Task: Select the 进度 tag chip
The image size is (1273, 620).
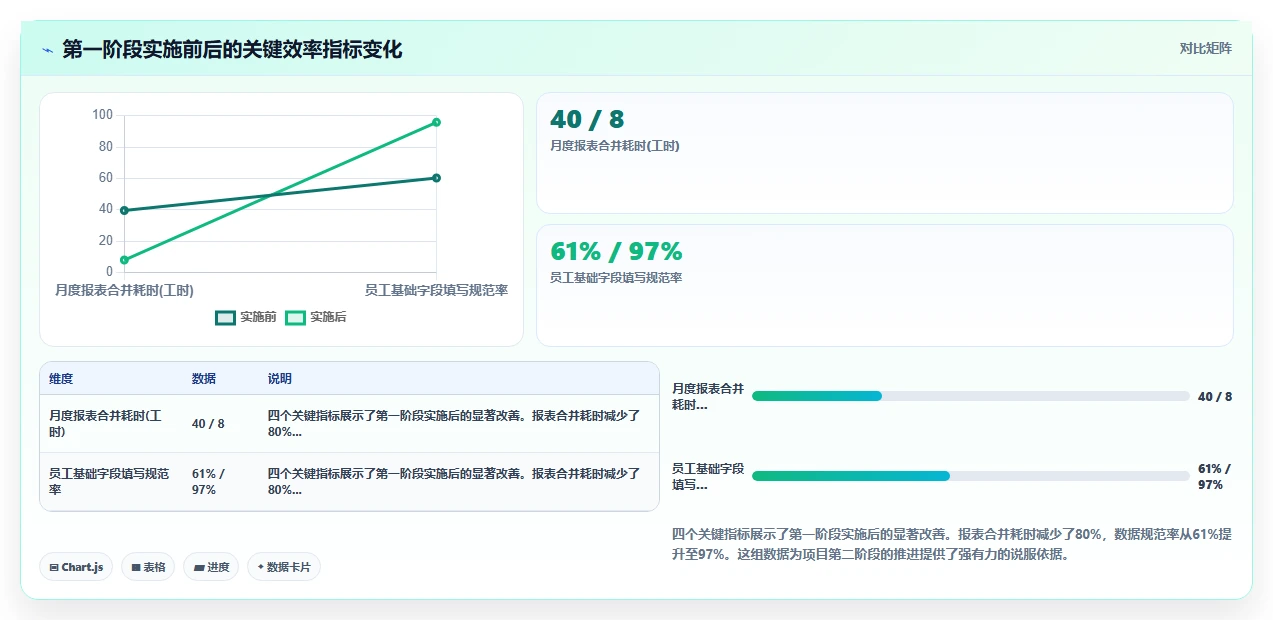Action: click(211, 567)
